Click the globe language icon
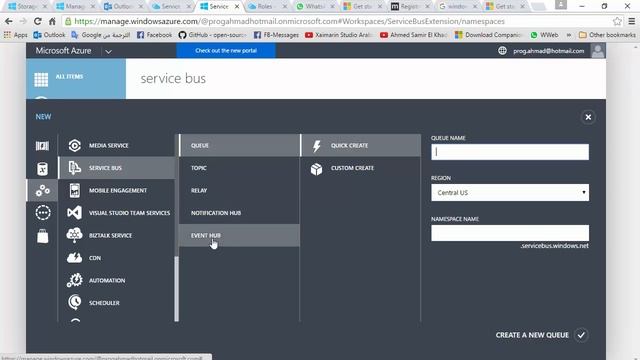Image resolution: width=640 pixels, height=360 pixels. (x=502, y=51)
